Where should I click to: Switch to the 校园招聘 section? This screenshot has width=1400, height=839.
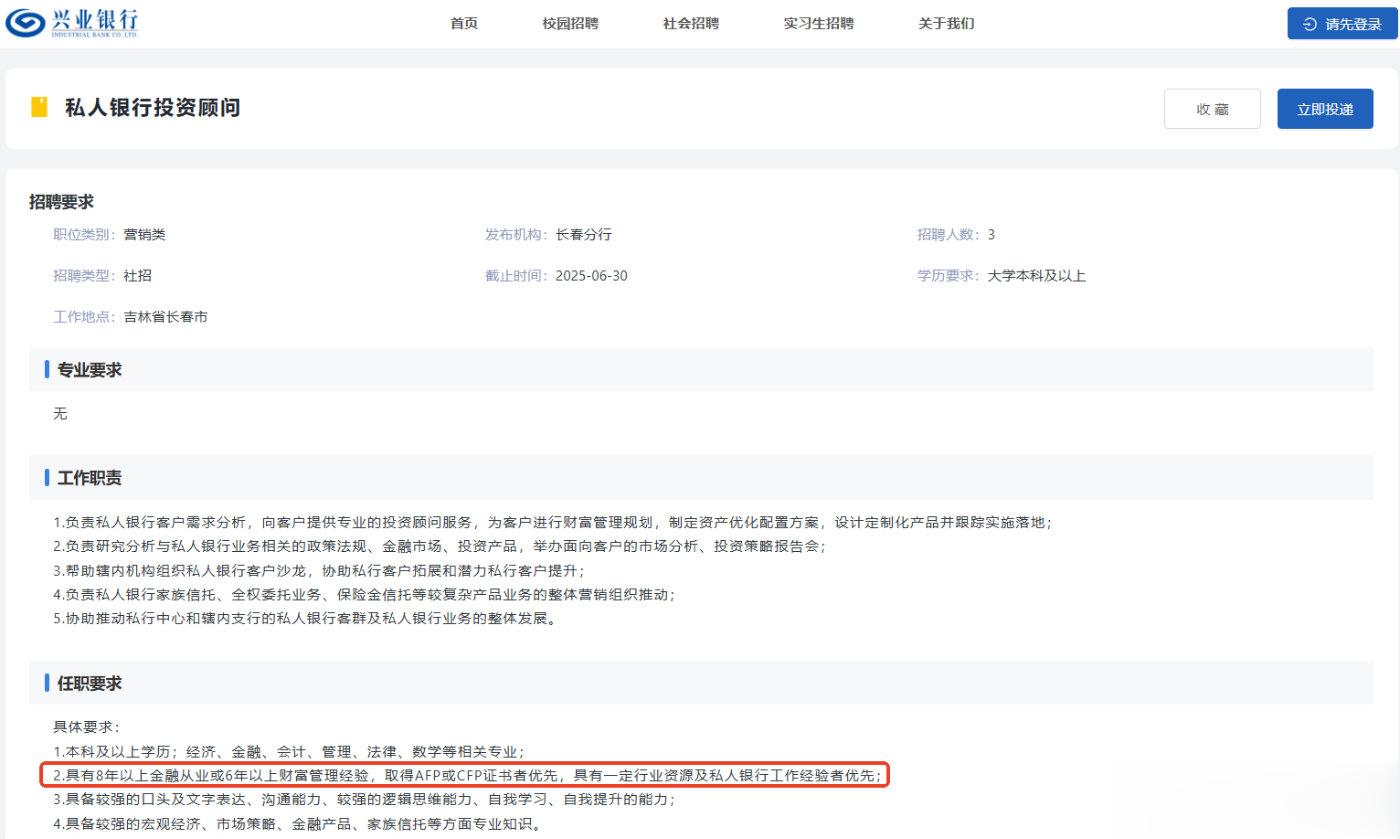[569, 23]
